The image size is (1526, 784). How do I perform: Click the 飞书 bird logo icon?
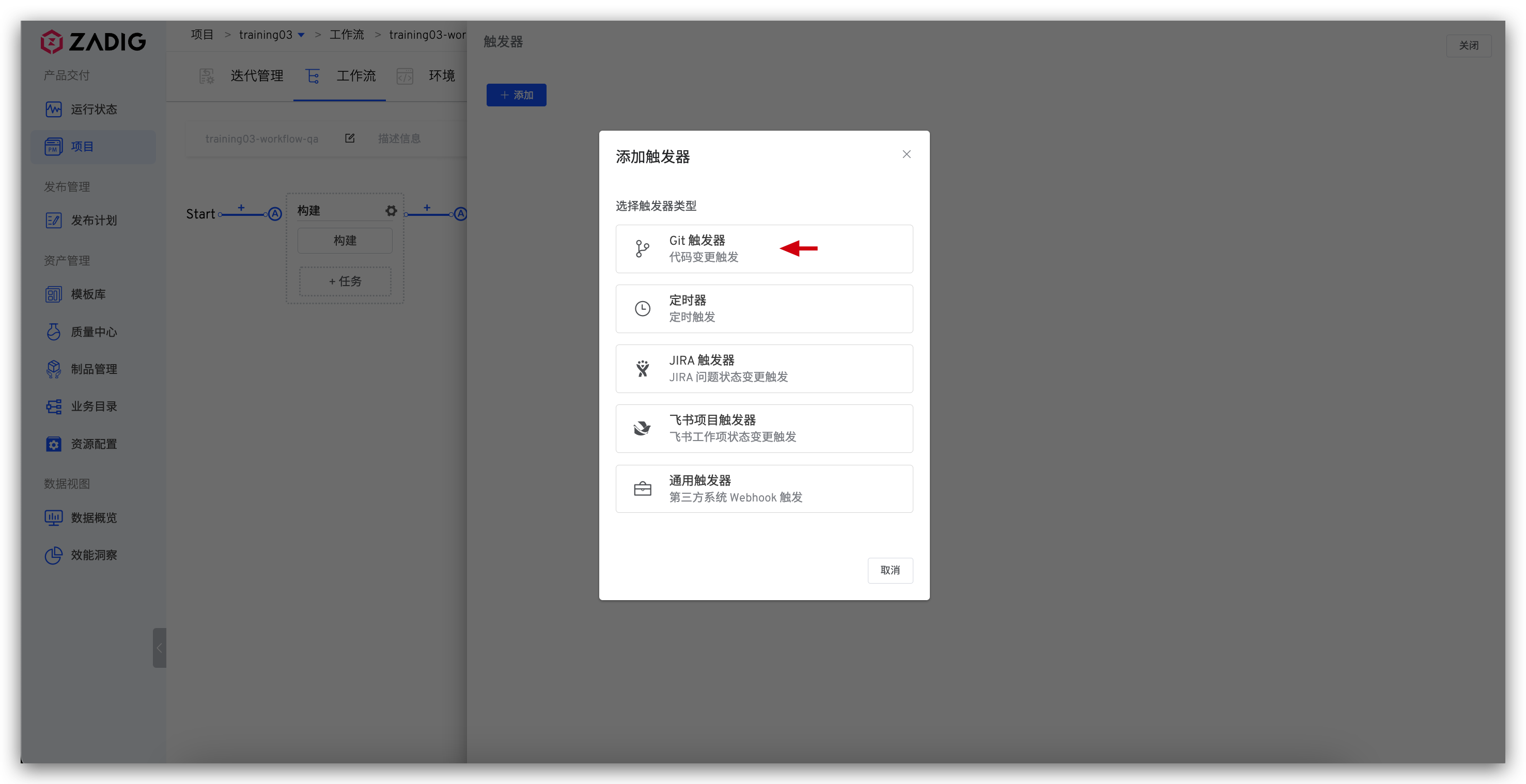coord(642,428)
